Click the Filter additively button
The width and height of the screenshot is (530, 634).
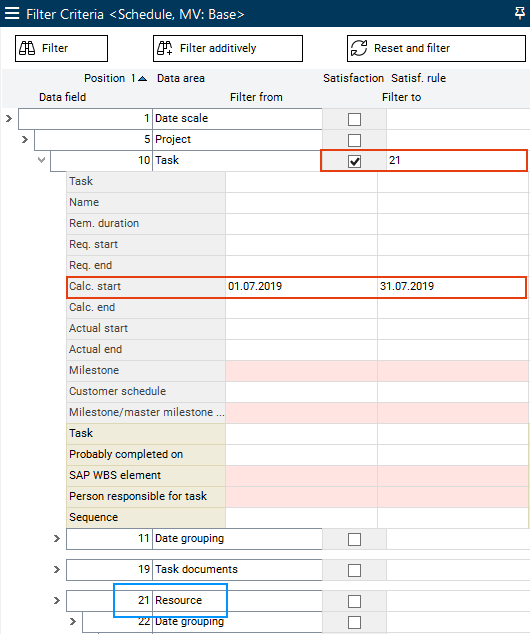228,49
